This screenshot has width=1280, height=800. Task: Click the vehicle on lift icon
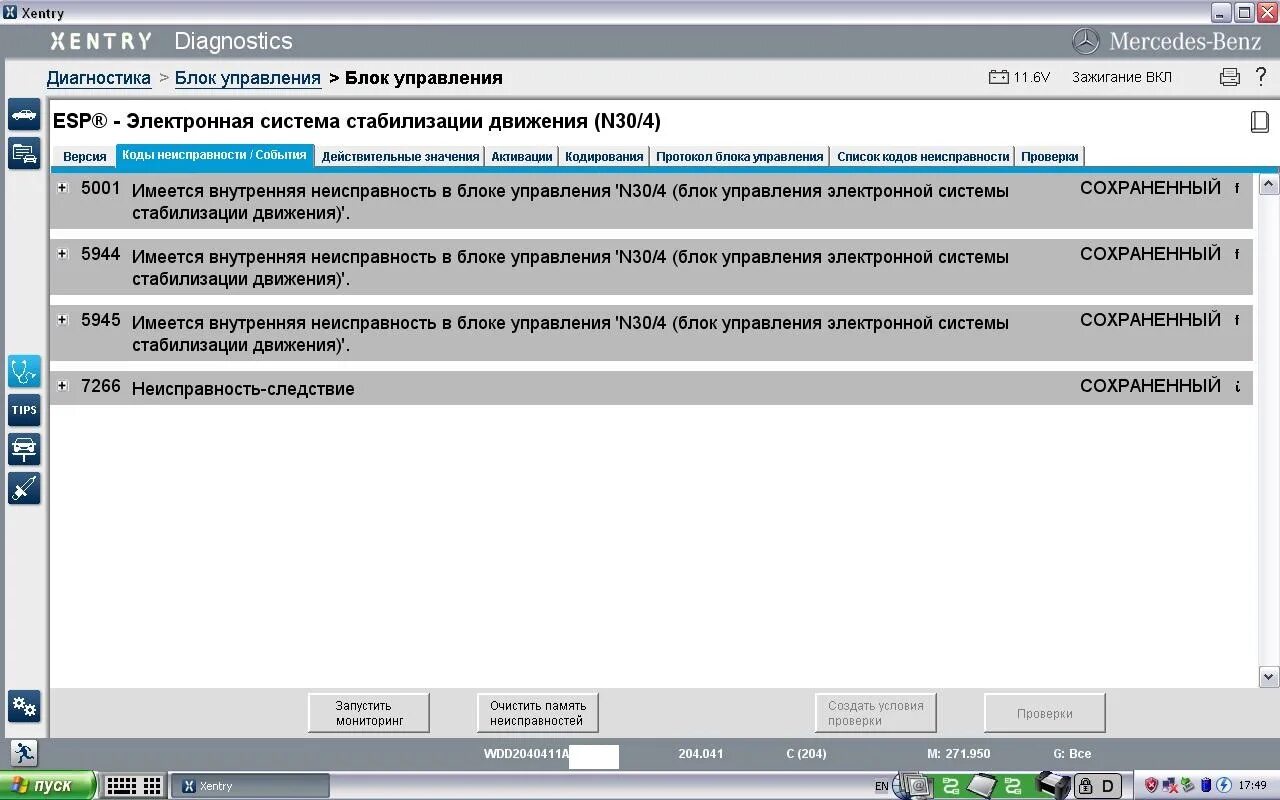(x=24, y=449)
